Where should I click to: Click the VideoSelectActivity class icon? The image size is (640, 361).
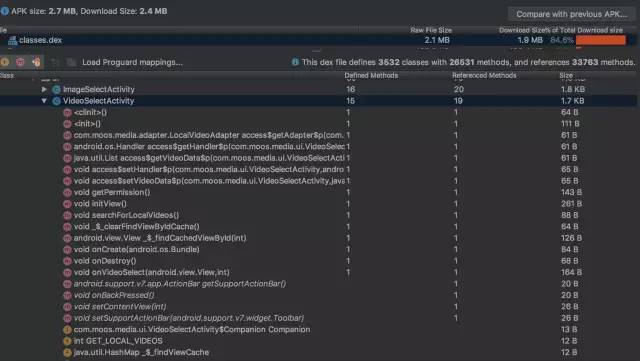pos(56,100)
